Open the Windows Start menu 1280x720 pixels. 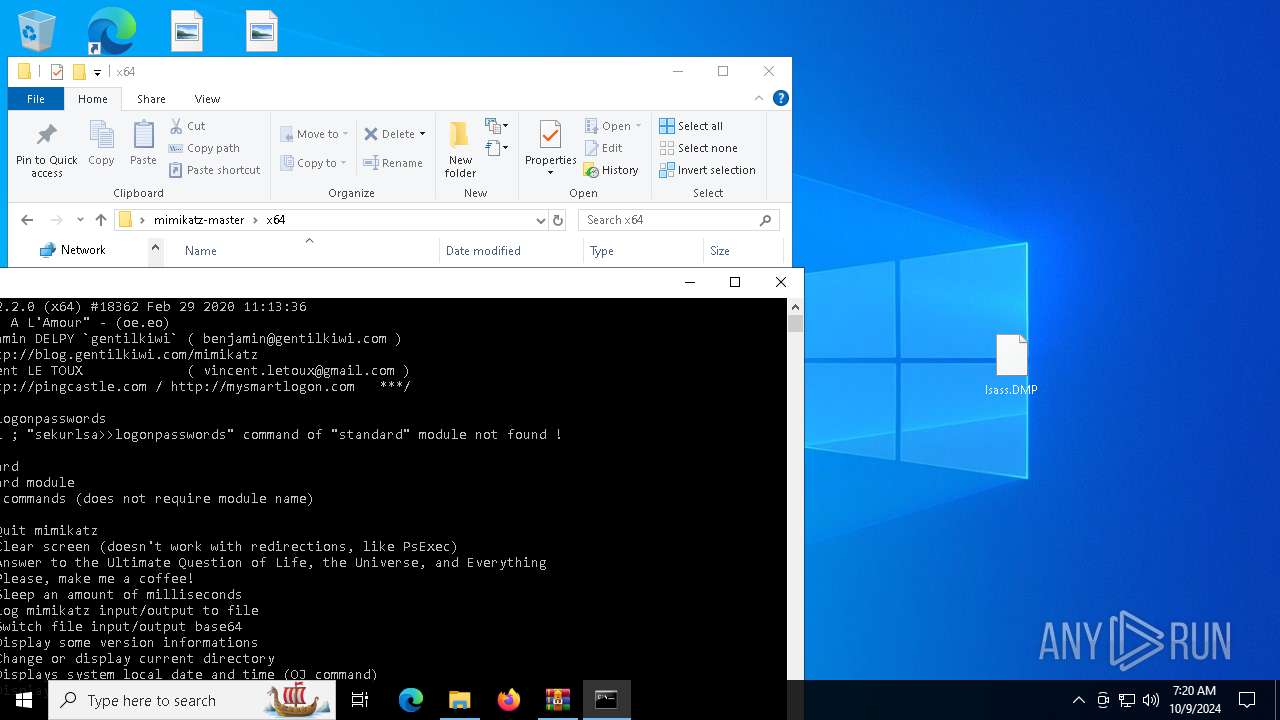tap(24, 700)
